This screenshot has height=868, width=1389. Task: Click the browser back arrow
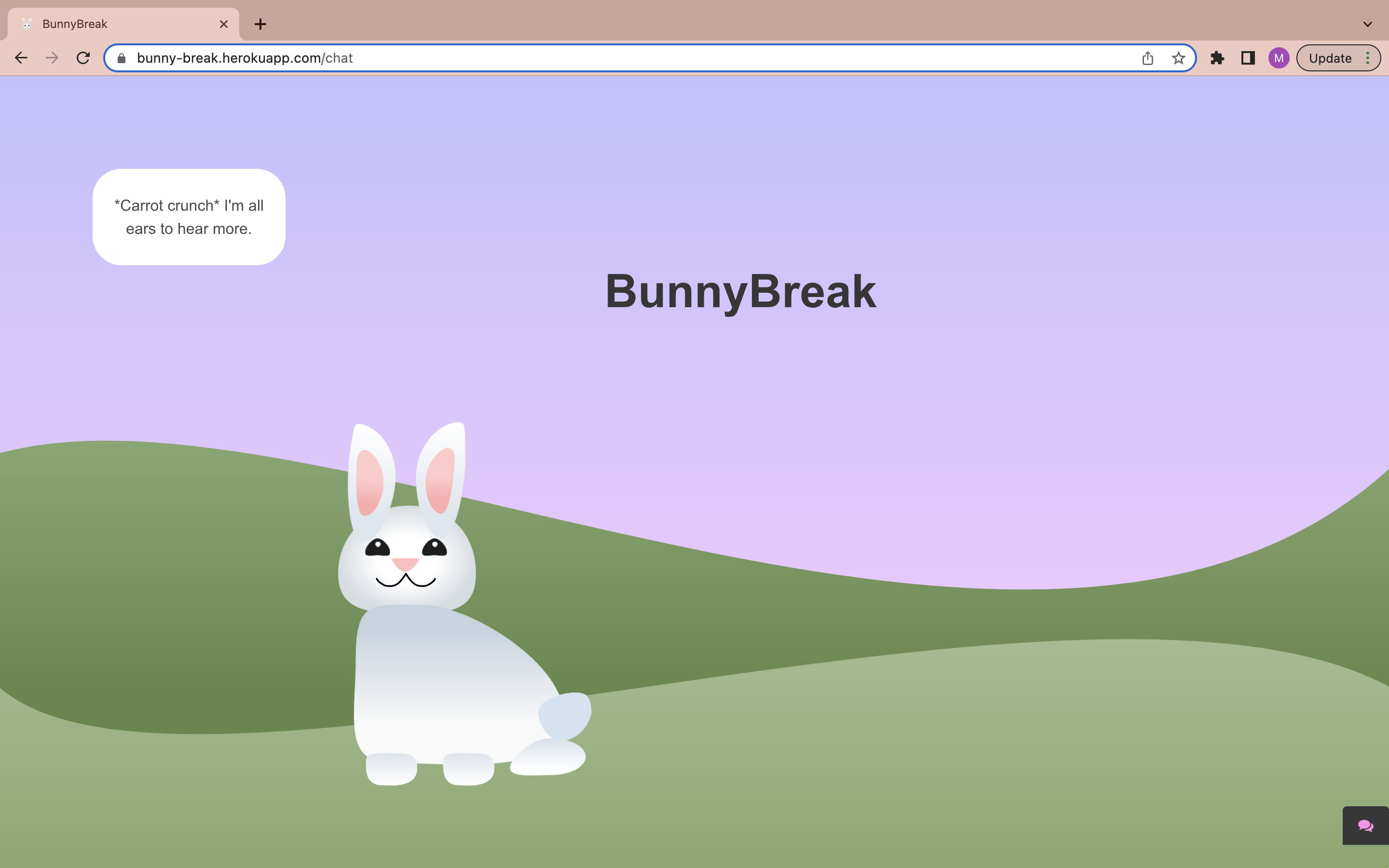[21, 58]
